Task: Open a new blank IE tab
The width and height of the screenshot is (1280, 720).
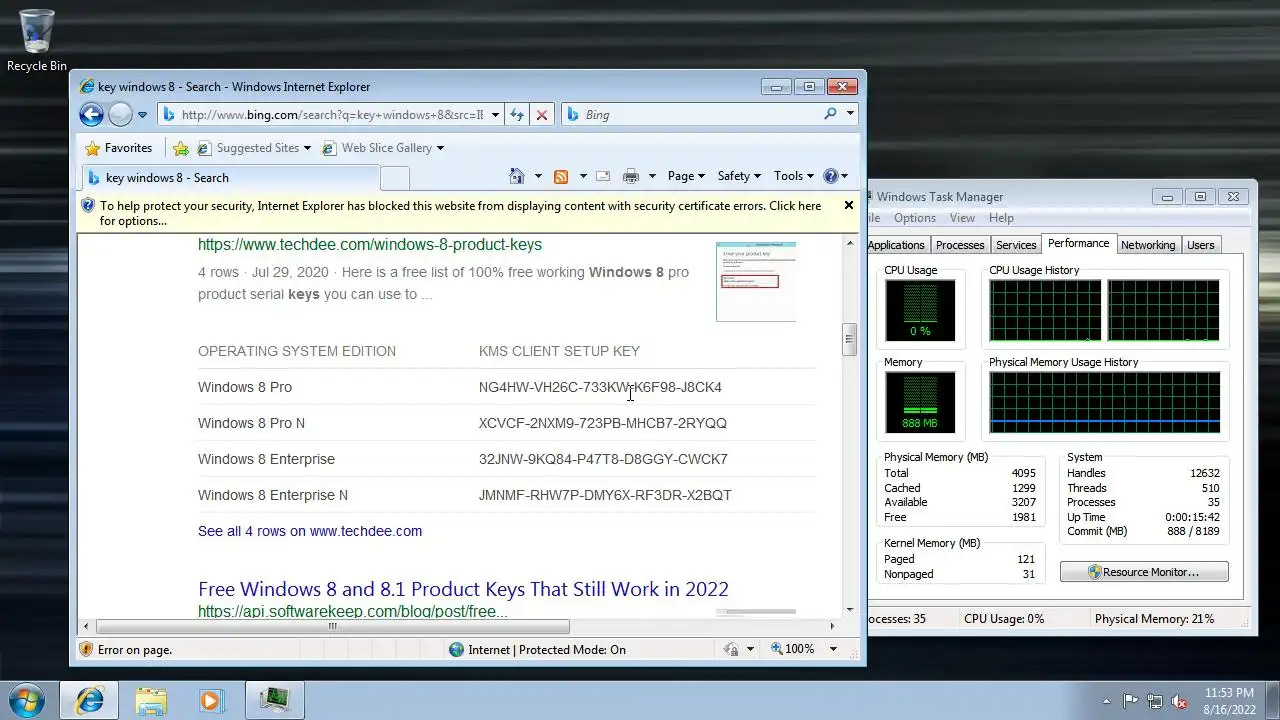Action: click(x=394, y=178)
